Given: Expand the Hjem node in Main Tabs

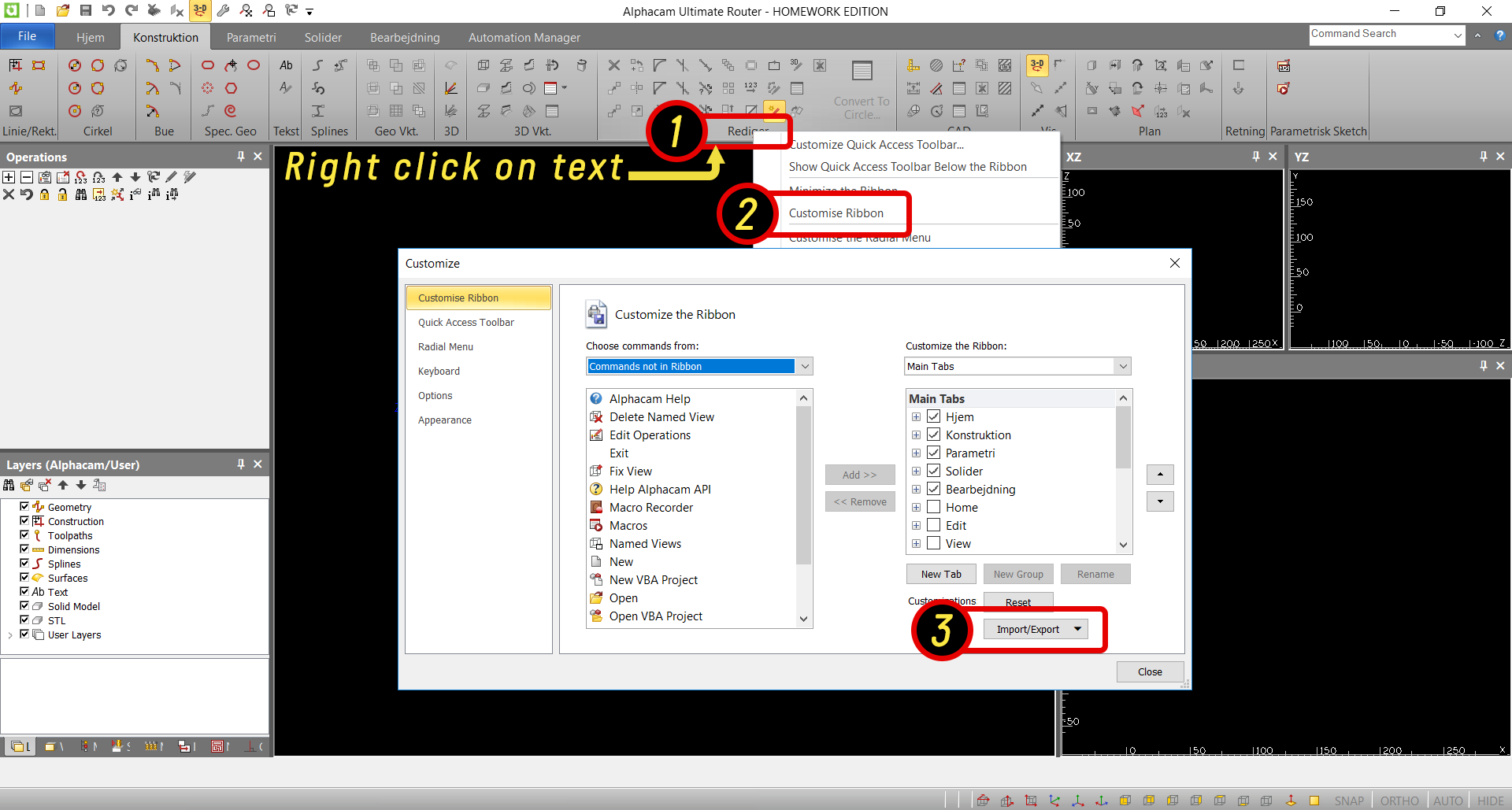Looking at the screenshot, I should pyautogui.click(x=917, y=417).
